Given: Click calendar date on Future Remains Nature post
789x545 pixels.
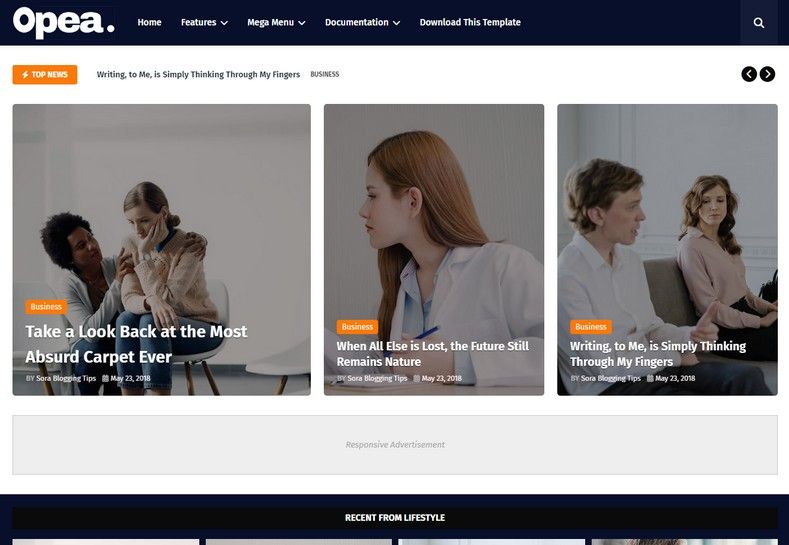Looking at the screenshot, I should [438, 379].
